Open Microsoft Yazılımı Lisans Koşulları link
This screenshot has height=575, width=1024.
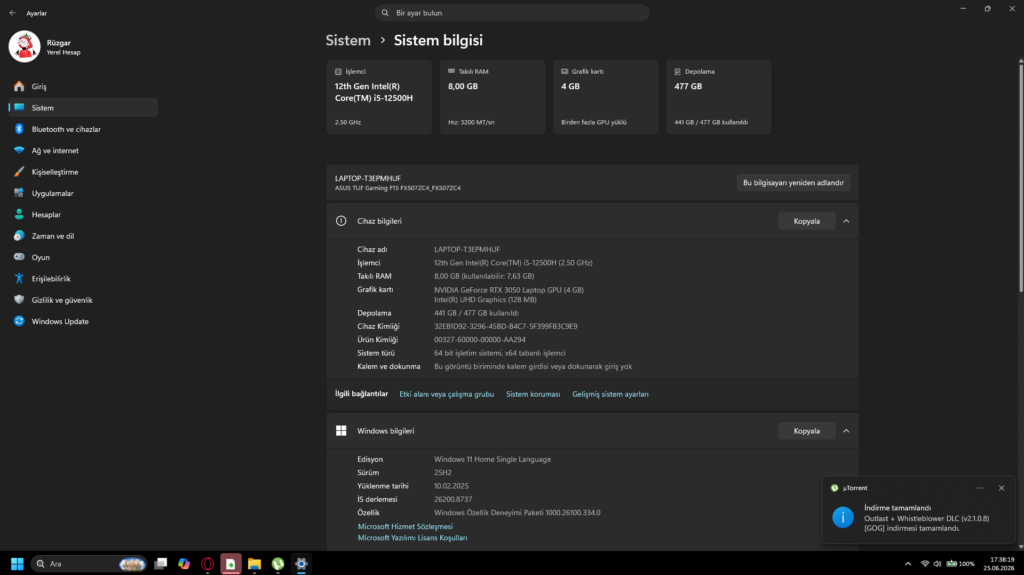(412, 538)
